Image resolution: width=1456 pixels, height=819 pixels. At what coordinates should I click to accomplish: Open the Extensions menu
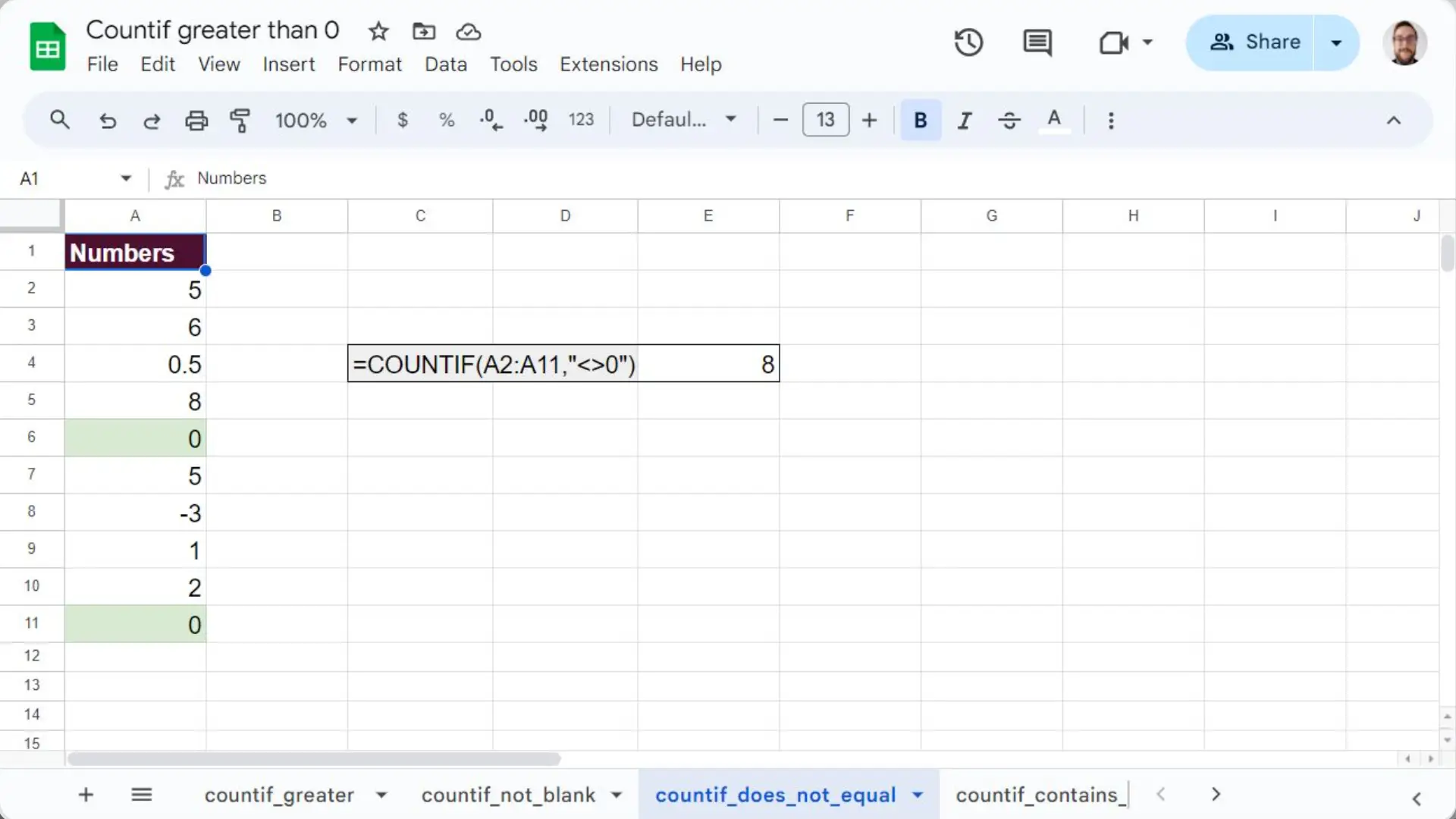pos(608,64)
